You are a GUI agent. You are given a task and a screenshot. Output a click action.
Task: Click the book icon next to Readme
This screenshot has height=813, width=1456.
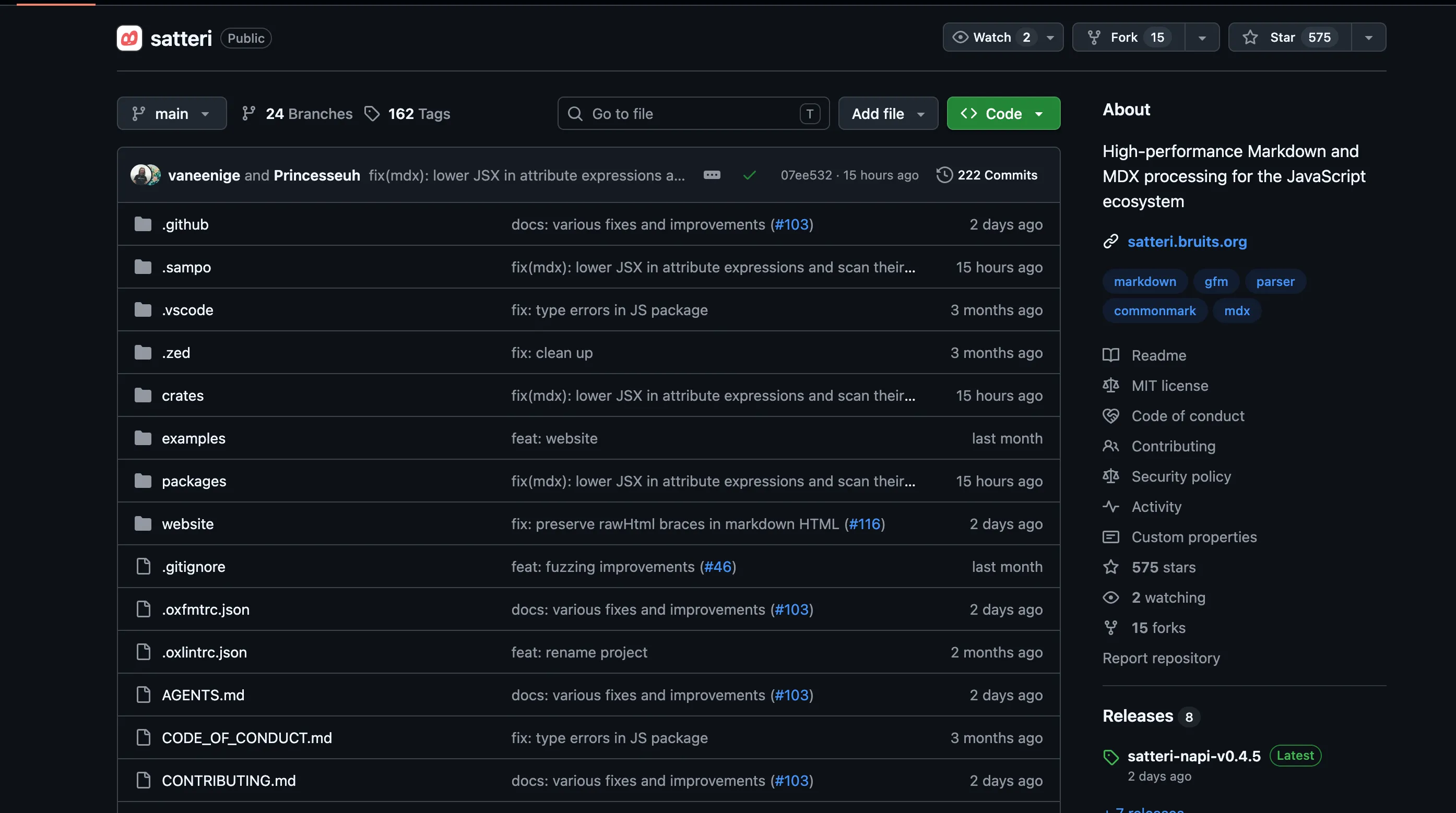1110,355
